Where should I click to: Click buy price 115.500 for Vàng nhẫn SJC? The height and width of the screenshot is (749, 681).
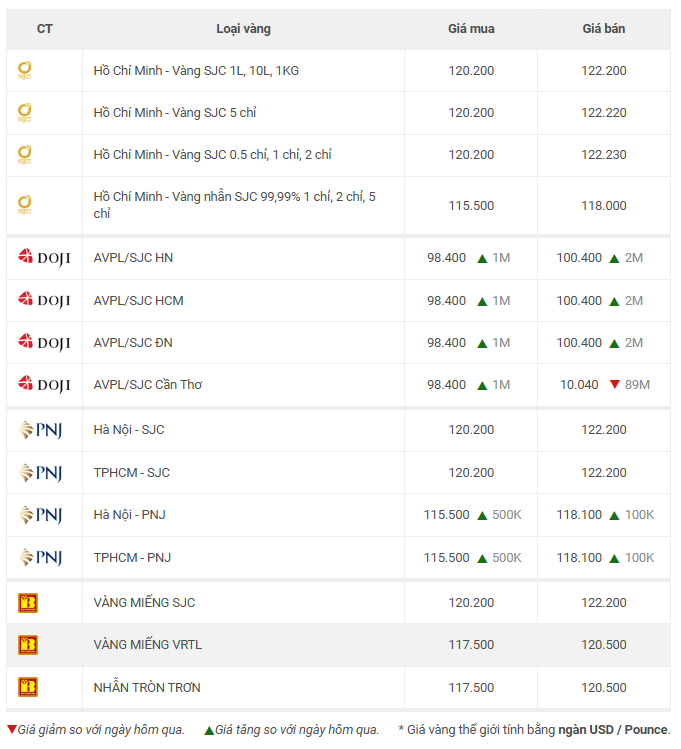[x=471, y=206]
